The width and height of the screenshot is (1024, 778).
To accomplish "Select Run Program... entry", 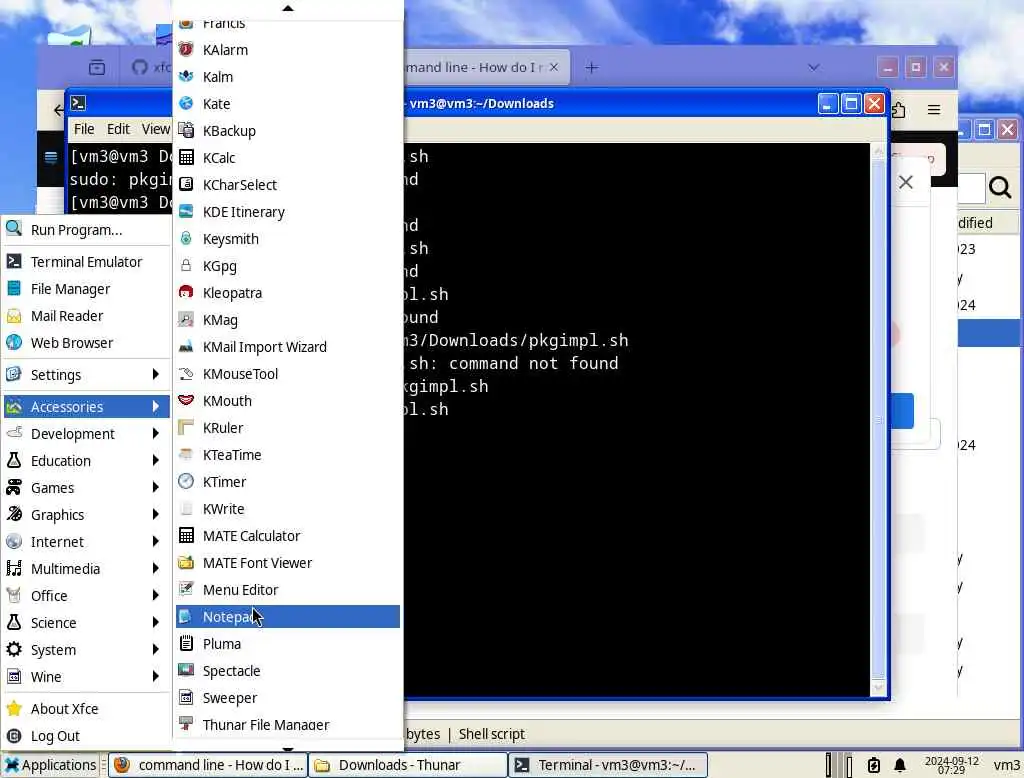I will [x=86, y=229].
